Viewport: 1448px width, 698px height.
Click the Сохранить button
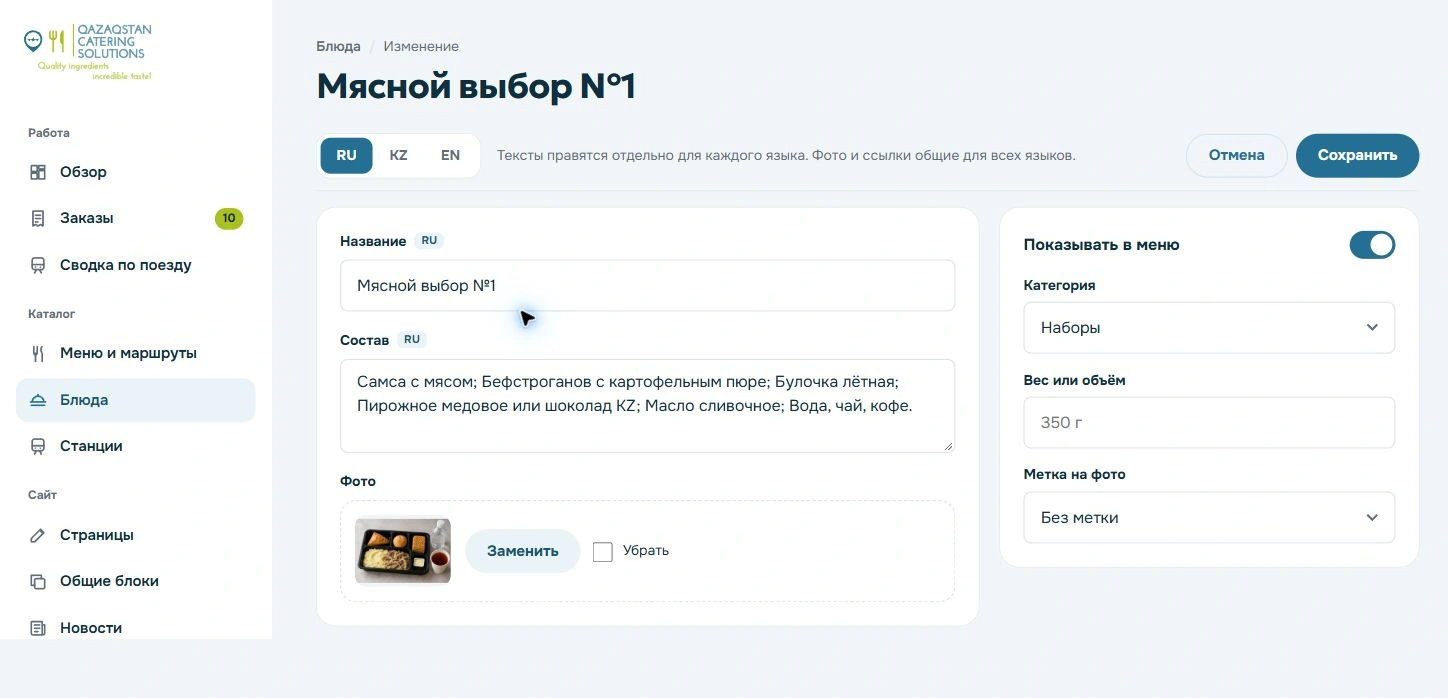click(1357, 156)
